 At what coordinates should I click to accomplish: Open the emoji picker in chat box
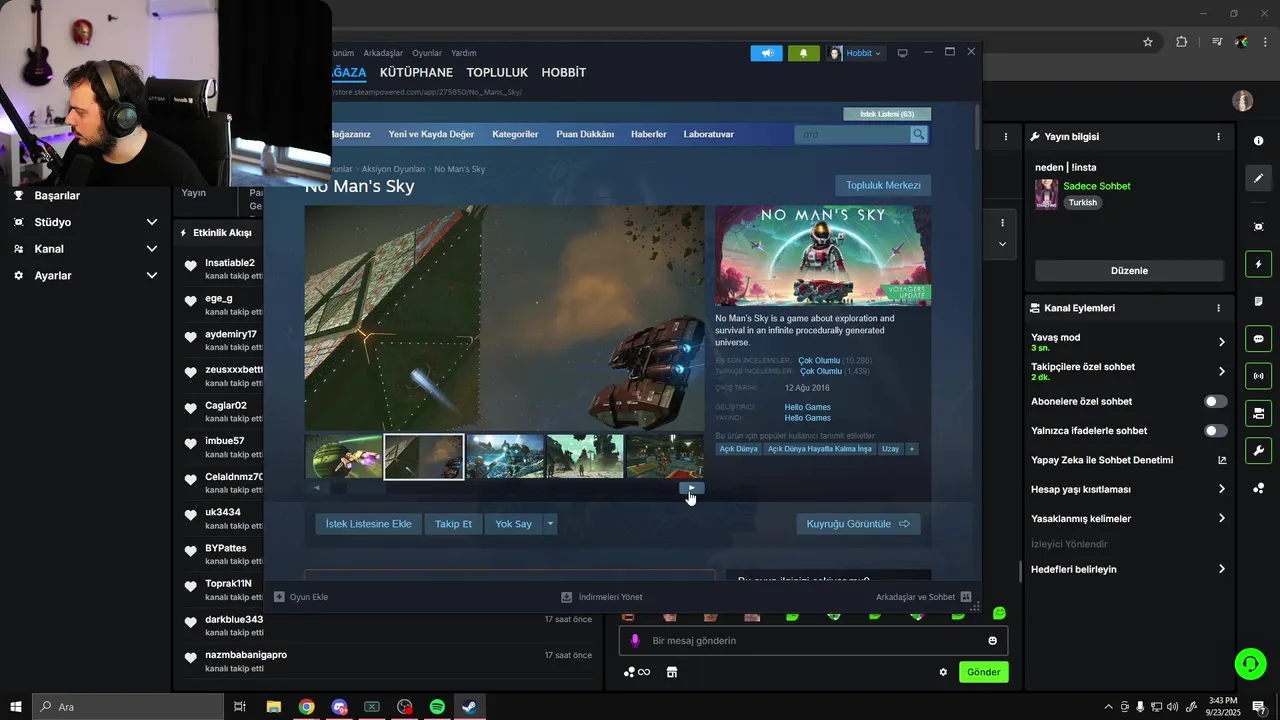993,641
